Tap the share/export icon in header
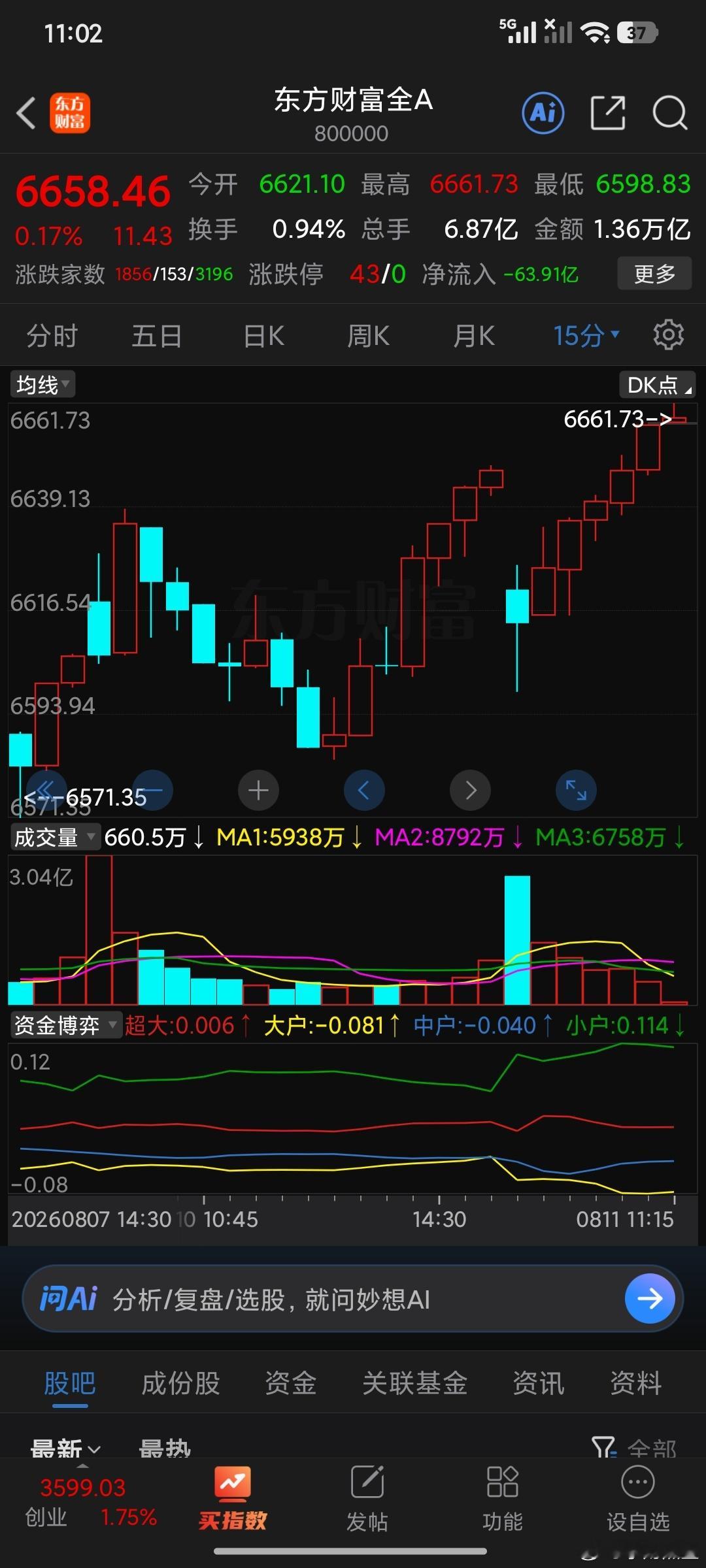Viewport: 706px width, 1568px height. [608, 113]
